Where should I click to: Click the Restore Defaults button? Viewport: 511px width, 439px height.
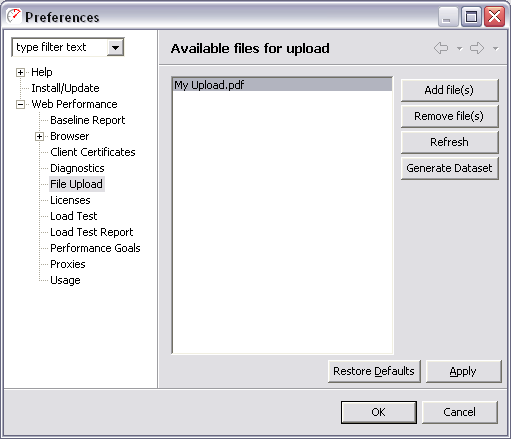point(374,371)
